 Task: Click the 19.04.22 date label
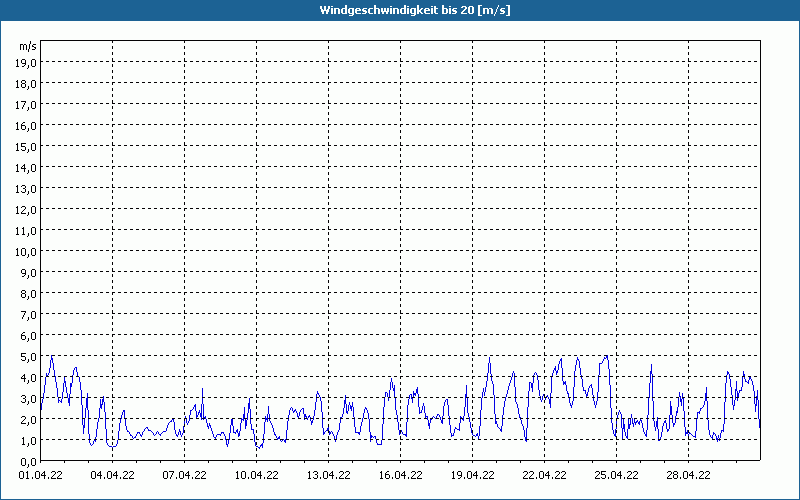(x=472, y=476)
